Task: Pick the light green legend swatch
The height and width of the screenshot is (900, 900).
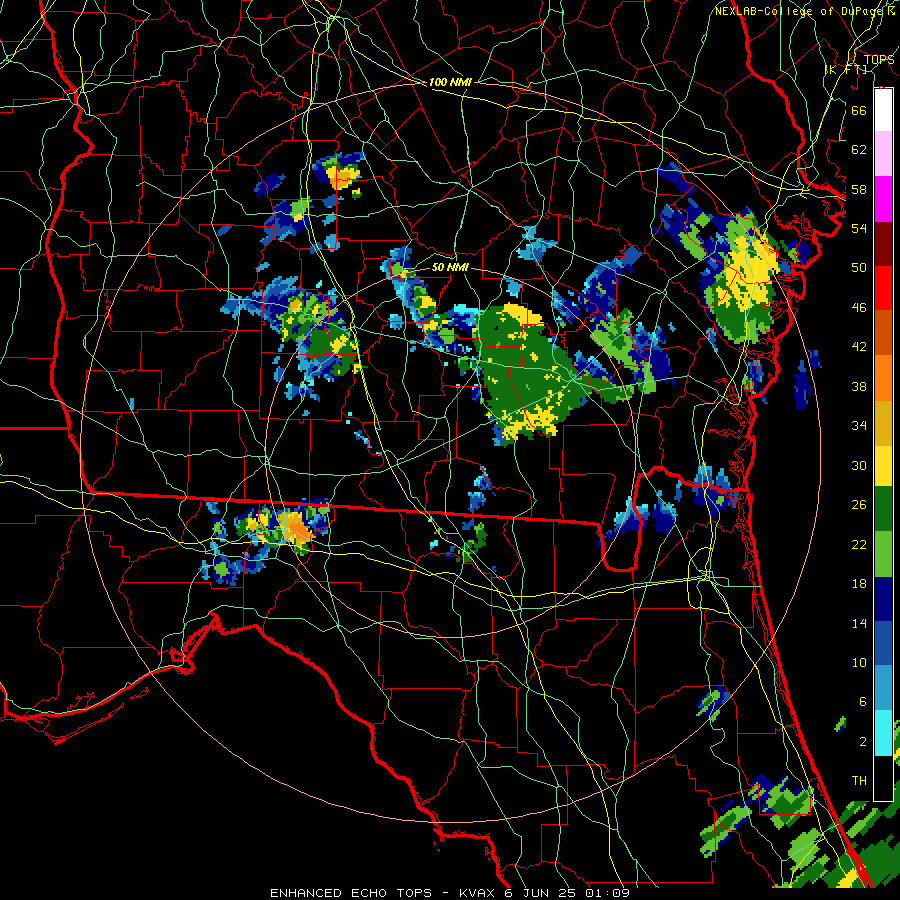Action: coord(883,554)
